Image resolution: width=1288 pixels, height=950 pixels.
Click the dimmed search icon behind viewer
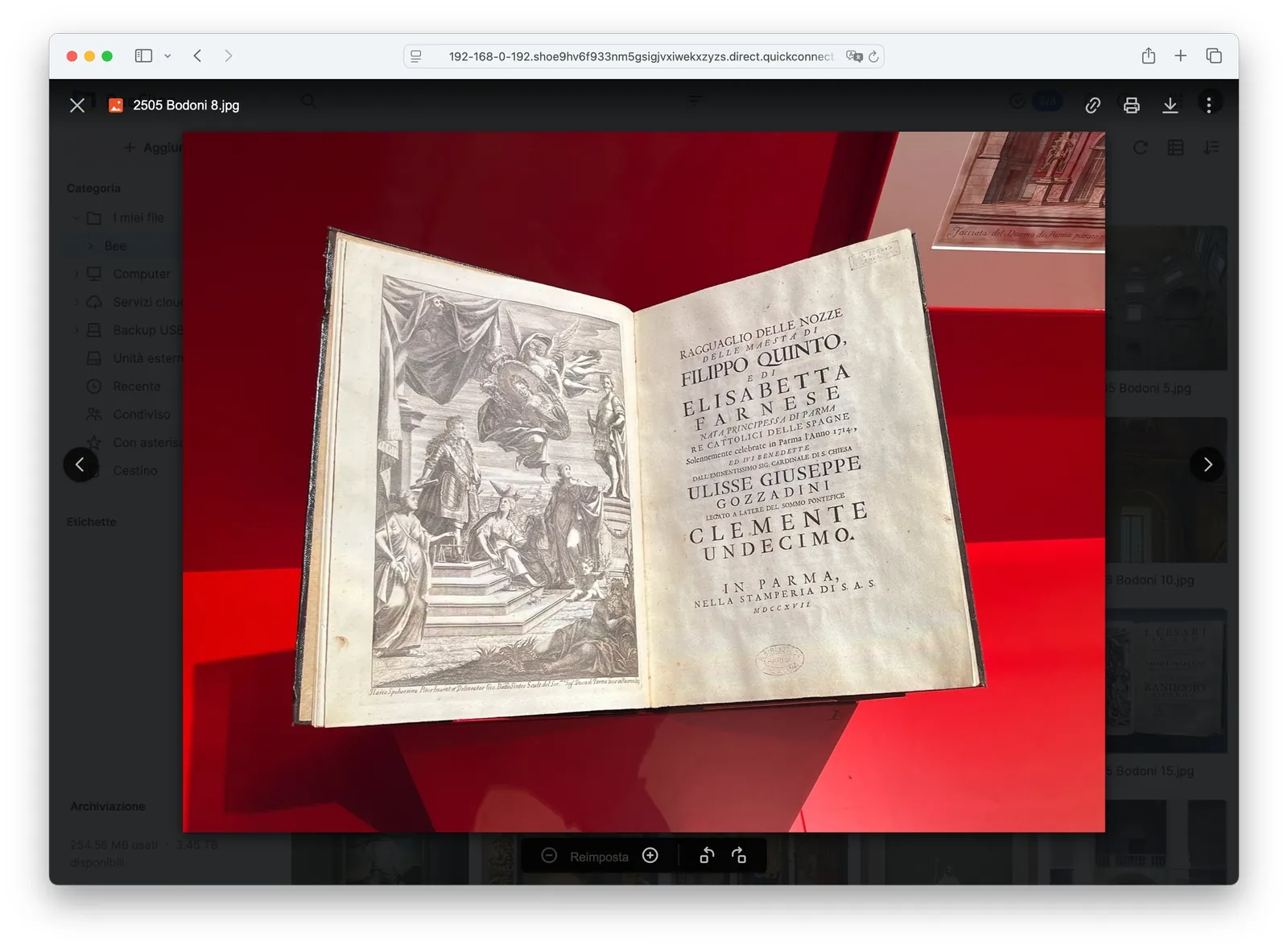coord(308,101)
